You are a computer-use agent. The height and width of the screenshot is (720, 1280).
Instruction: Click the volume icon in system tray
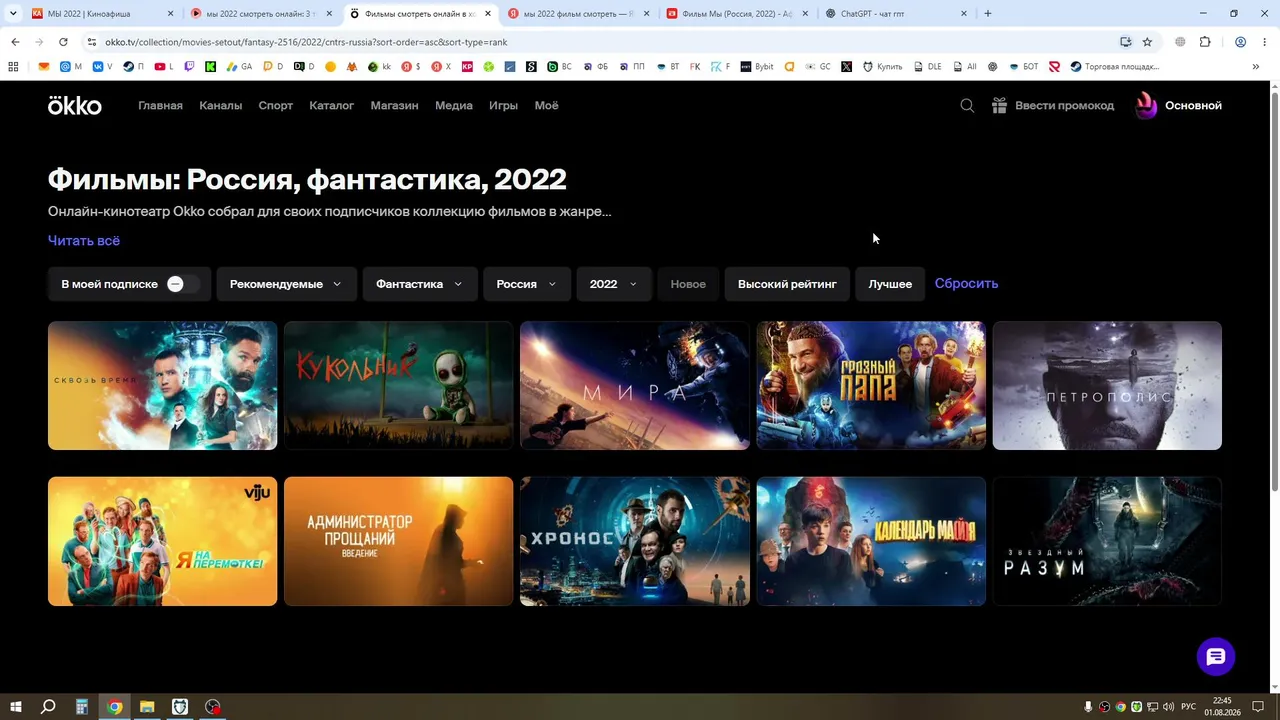[1168, 707]
